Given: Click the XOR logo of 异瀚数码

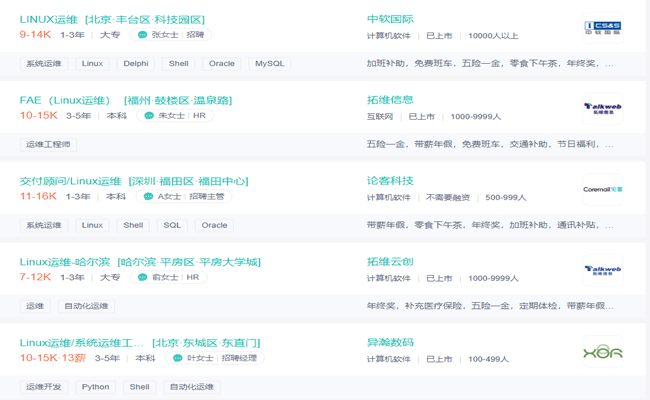Looking at the screenshot, I should (x=603, y=352).
